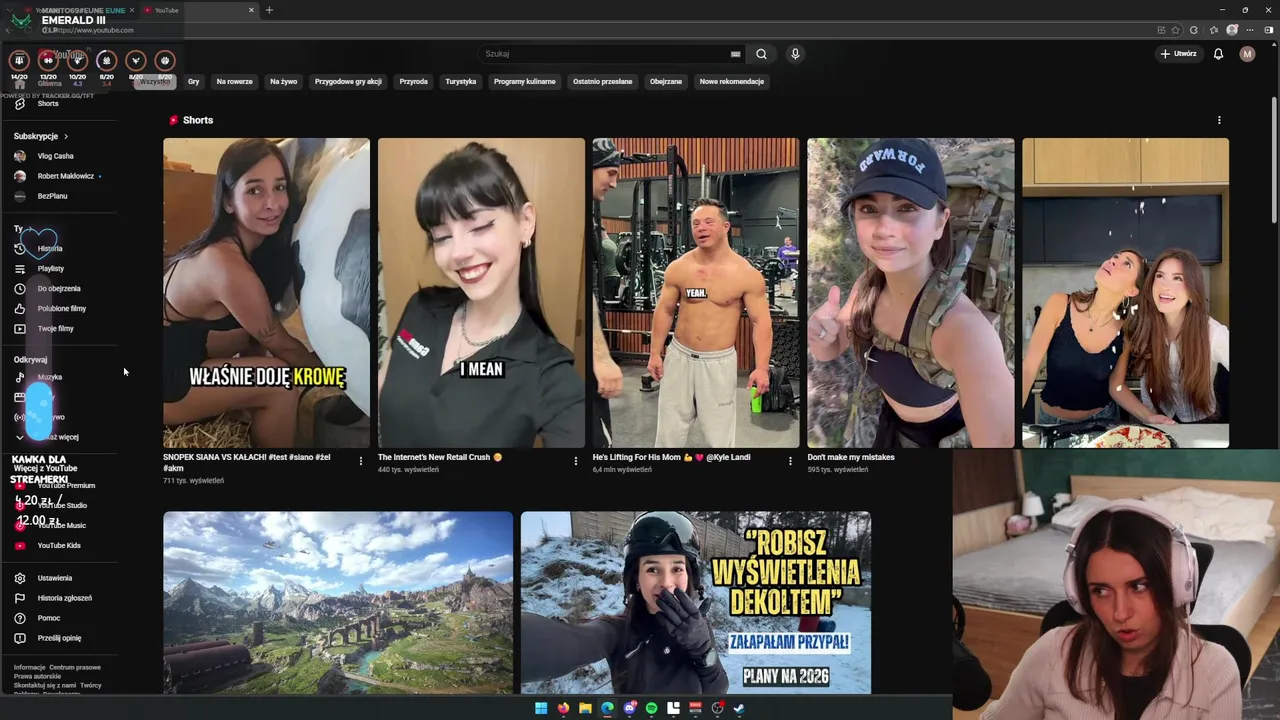The width and height of the screenshot is (1280, 720).
Task: Open the account avatar M menu
Action: (x=1247, y=54)
